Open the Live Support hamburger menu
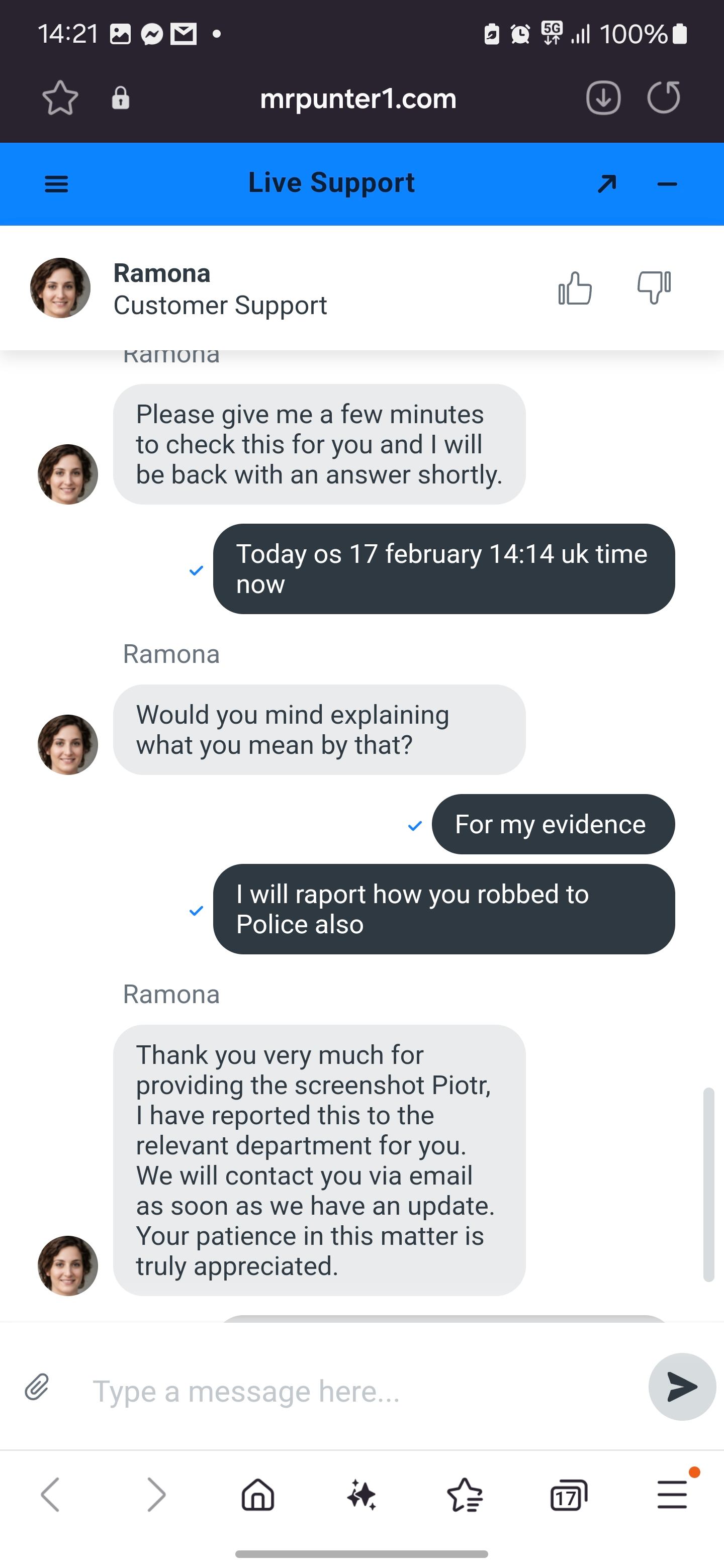The width and height of the screenshot is (724, 1568). pos(57,184)
